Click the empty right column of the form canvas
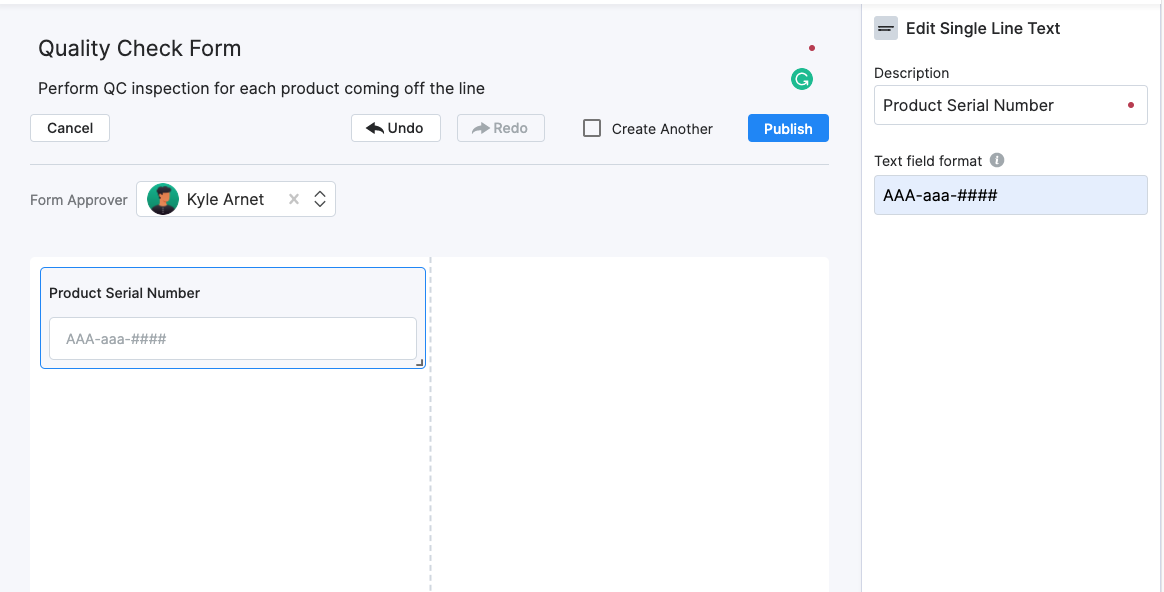The image size is (1164, 592). 630,420
